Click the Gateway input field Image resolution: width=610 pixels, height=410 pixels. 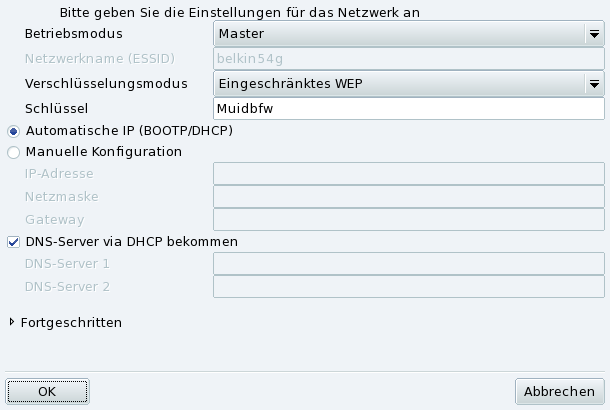409,220
